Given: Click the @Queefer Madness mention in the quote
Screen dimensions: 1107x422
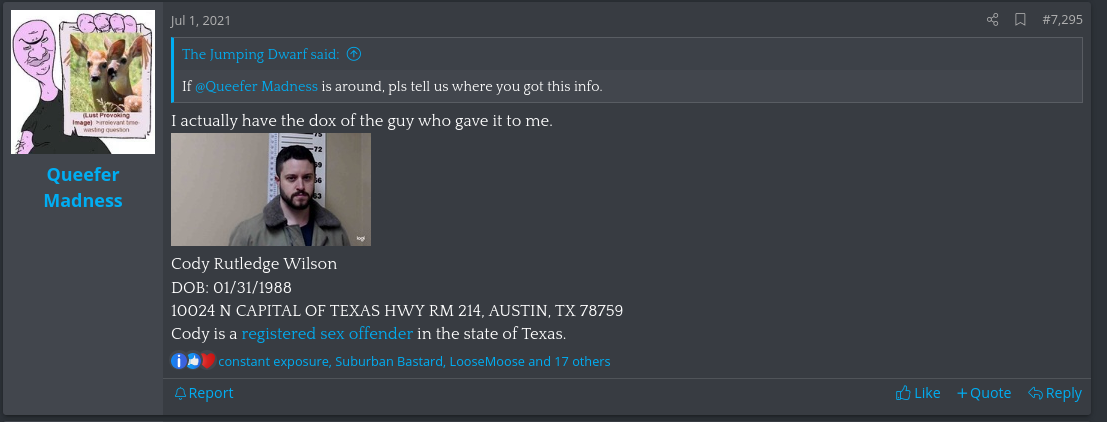Looking at the screenshot, I should [256, 87].
